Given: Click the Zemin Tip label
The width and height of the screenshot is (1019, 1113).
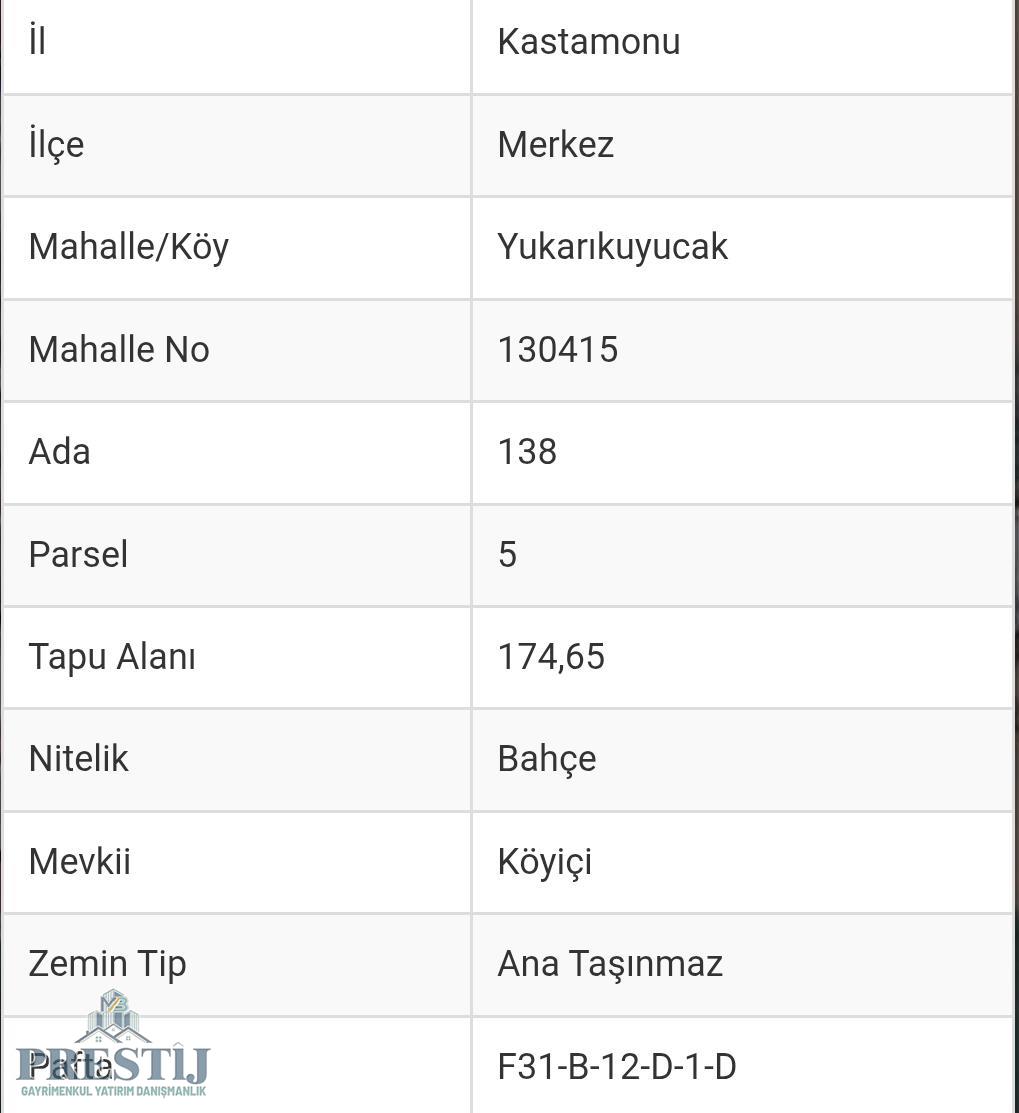Looking at the screenshot, I should 107,964.
